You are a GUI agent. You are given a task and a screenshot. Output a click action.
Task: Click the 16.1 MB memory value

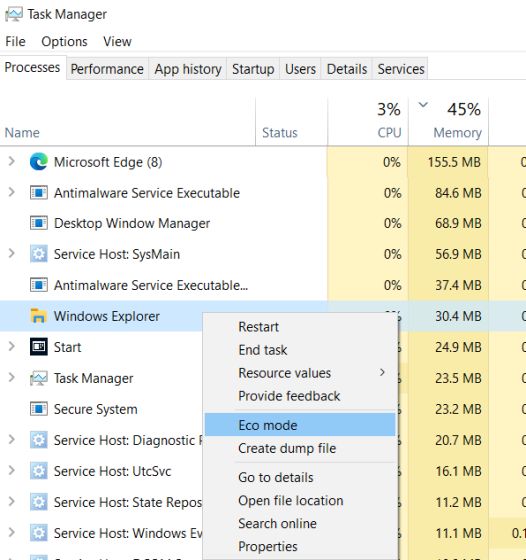pos(458,471)
